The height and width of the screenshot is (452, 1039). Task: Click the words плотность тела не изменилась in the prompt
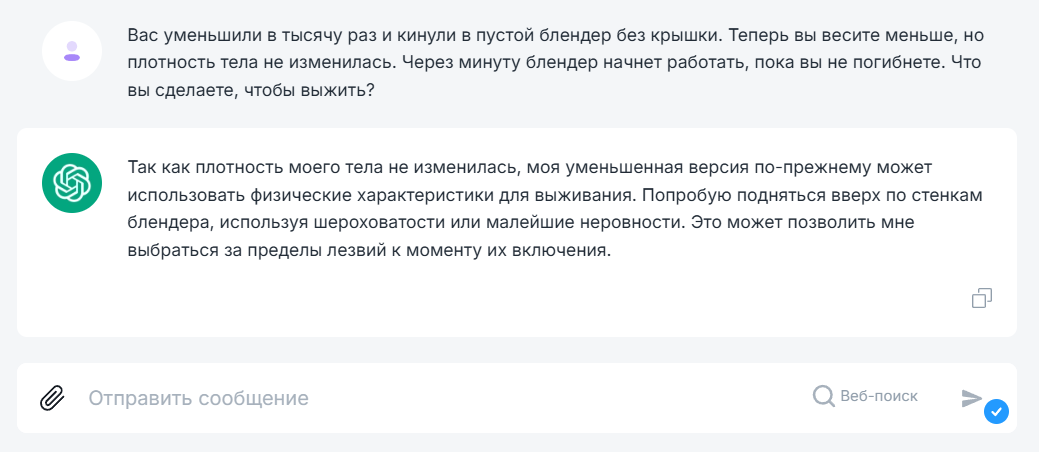point(261,63)
